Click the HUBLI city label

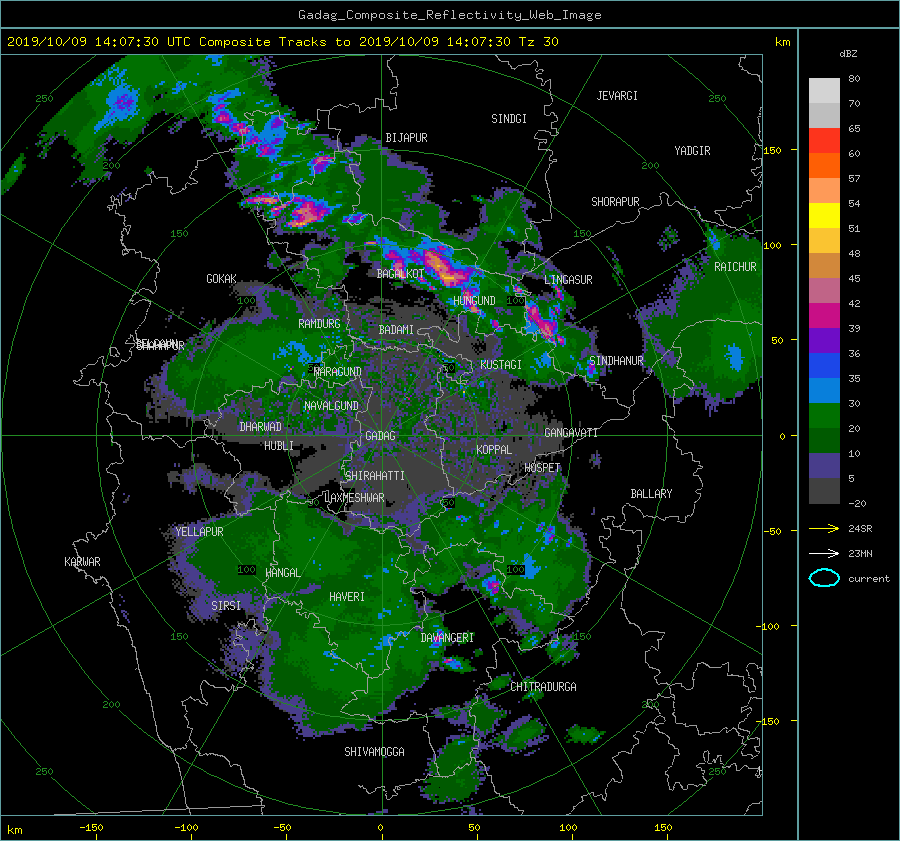tap(279, 446)
